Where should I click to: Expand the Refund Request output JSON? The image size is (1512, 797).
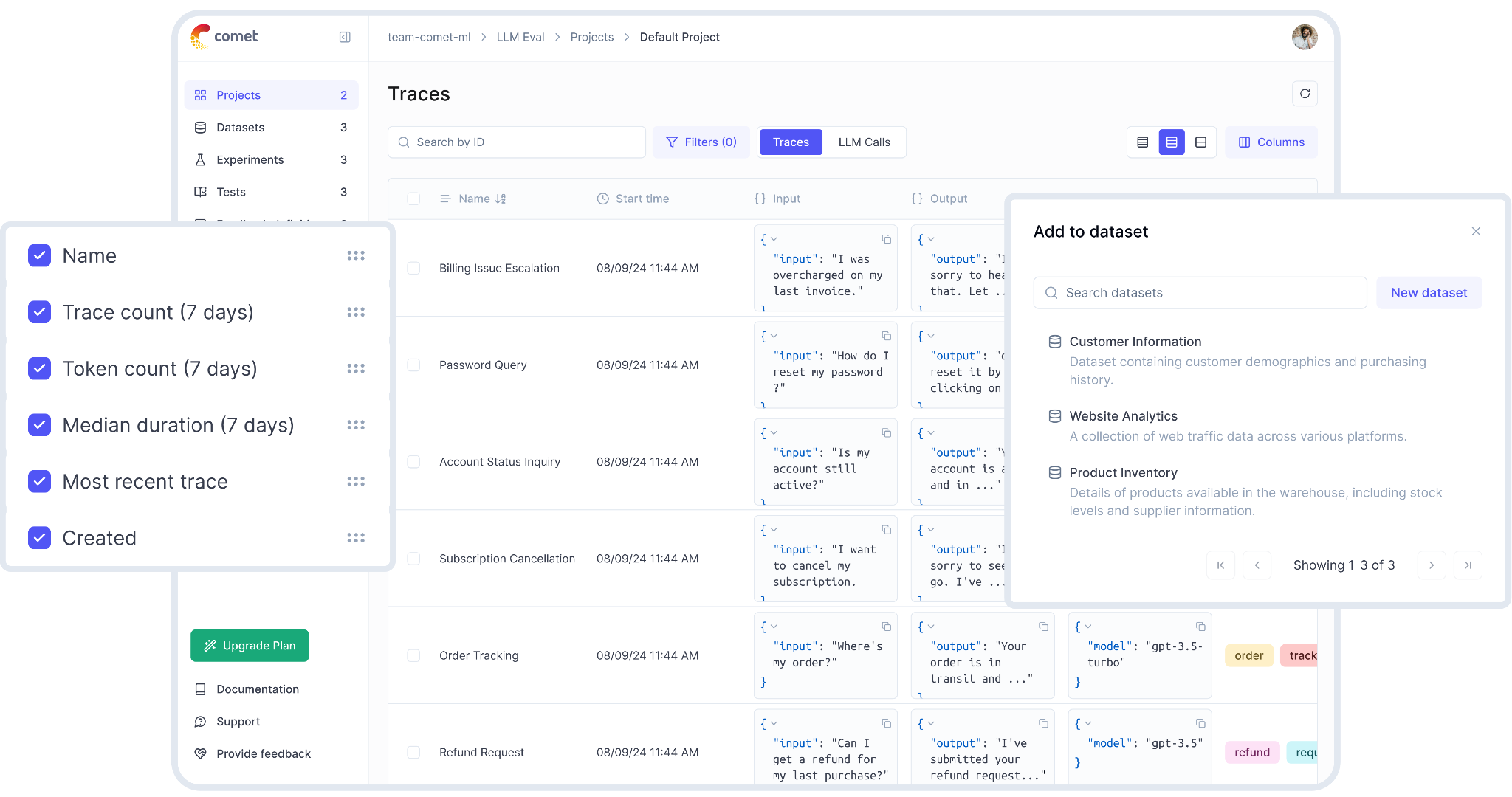[930, 724]
